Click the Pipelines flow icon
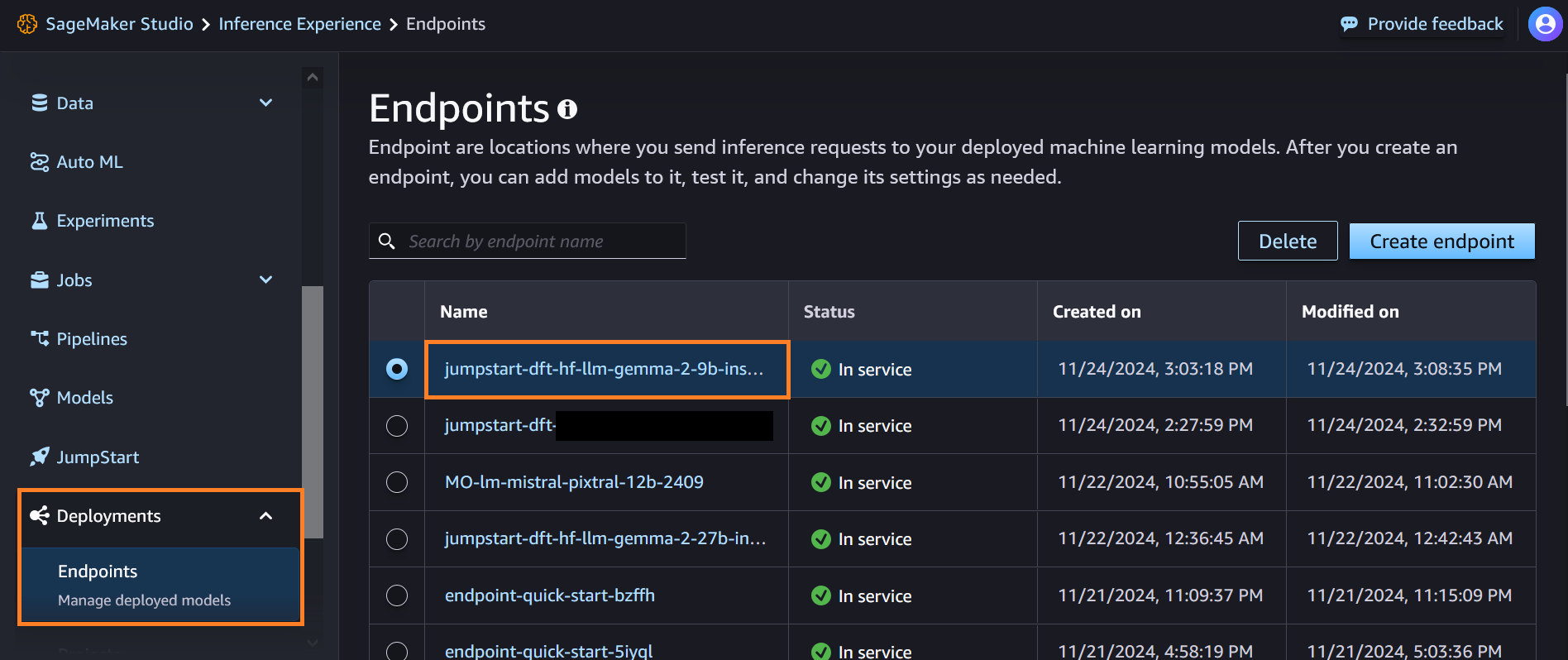Screen dimensions: 1568x660 coord(40,339)
